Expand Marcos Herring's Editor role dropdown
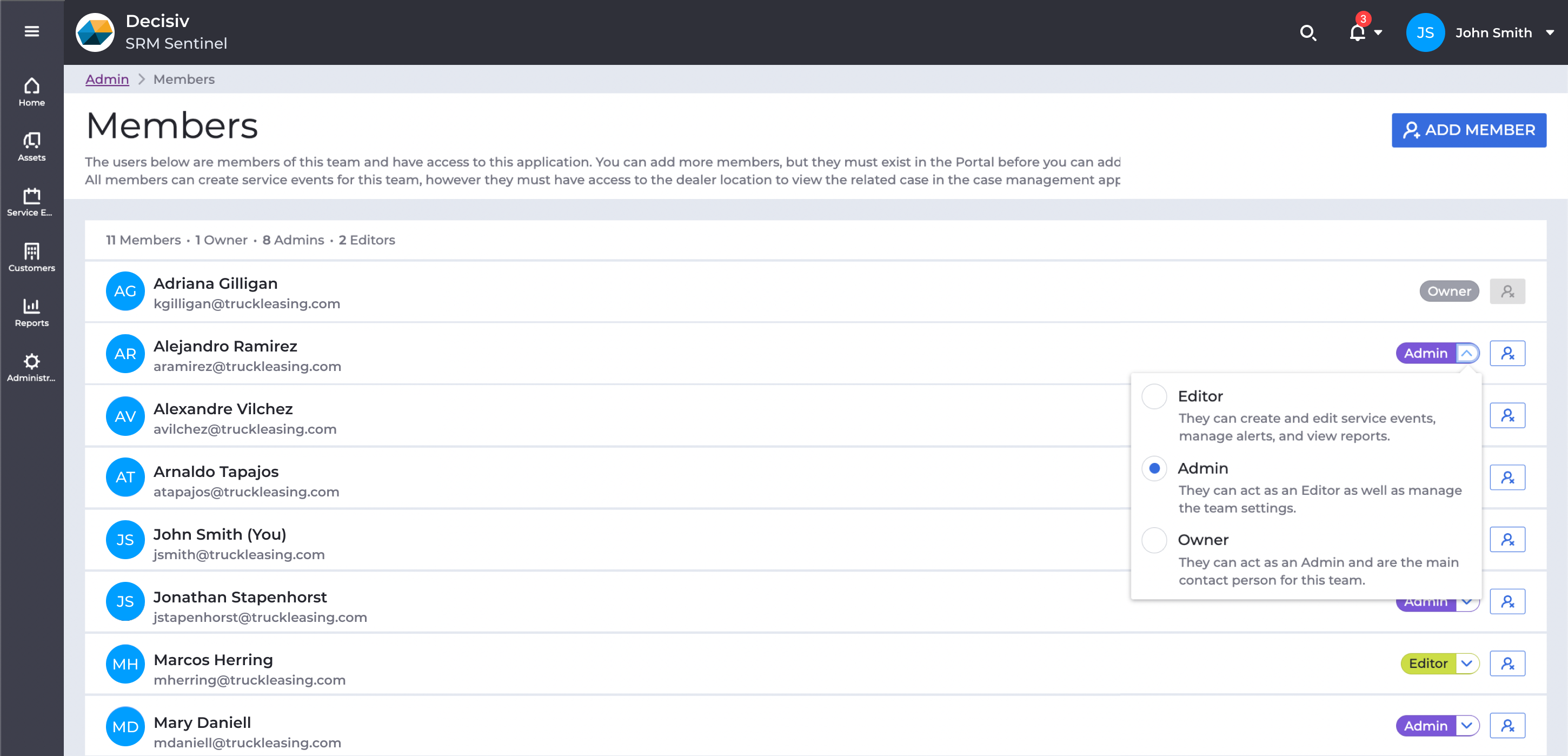Screen dimensions: 1568x756 click(x=1467, y=663)
